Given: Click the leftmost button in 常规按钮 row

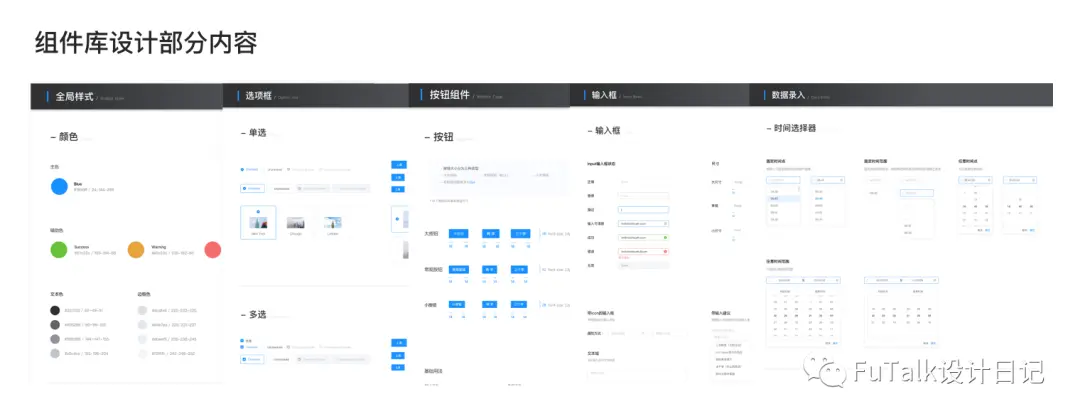Looking at the screenshot, I should (459, 269).
